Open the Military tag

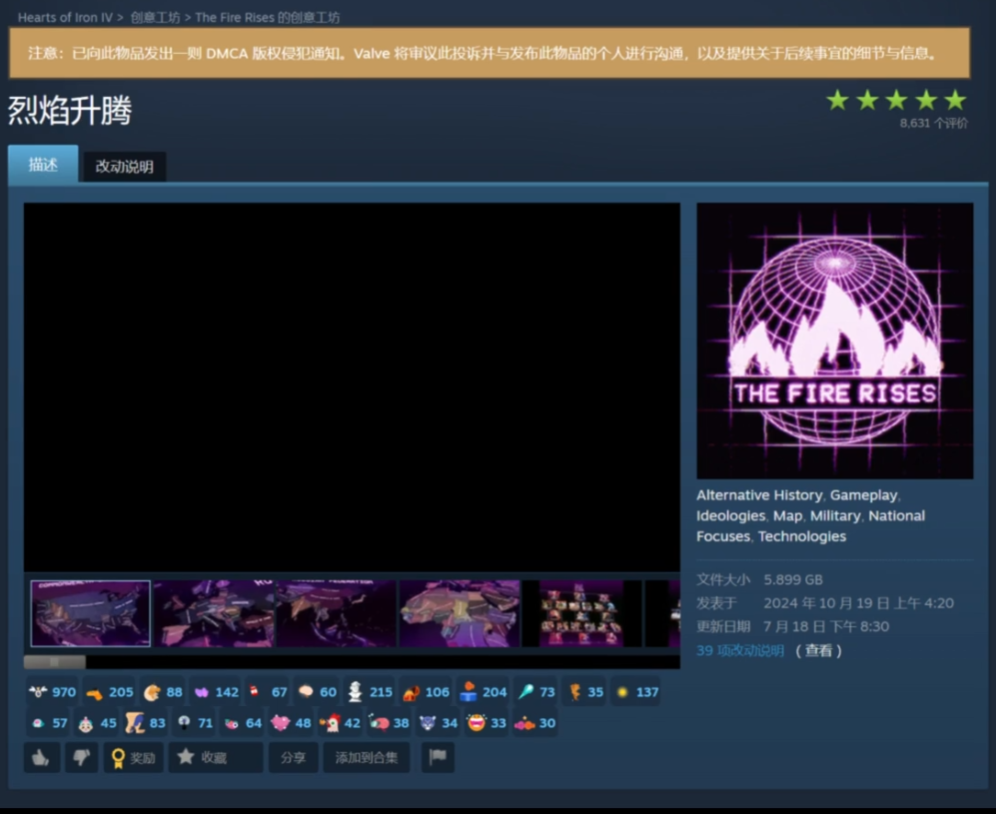point(835,516)
